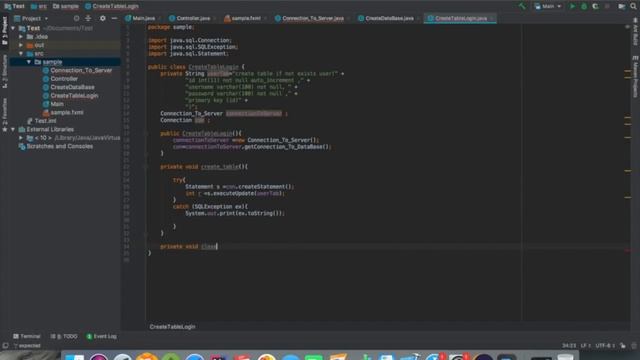The height and width of the screenshot is (360, 640).
Task: Click the lock icon in the status bar
Action: click(x=622, y=345)
